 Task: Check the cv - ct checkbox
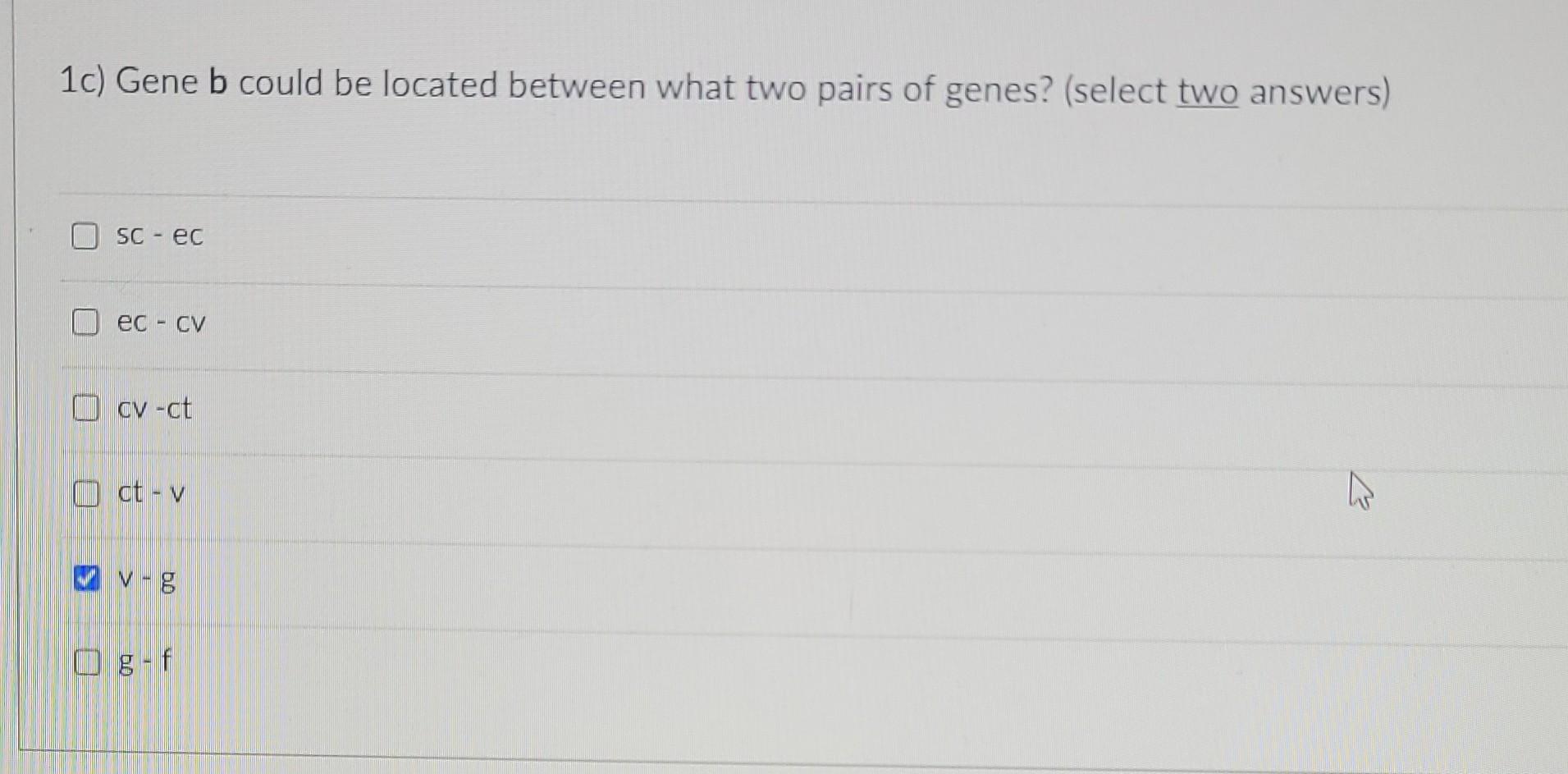[85, 407]
